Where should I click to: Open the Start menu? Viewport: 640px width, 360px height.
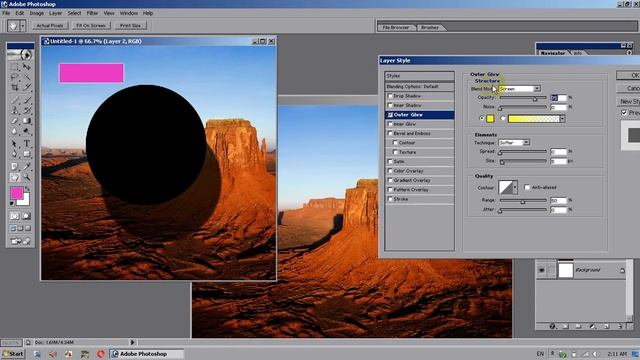13,354
